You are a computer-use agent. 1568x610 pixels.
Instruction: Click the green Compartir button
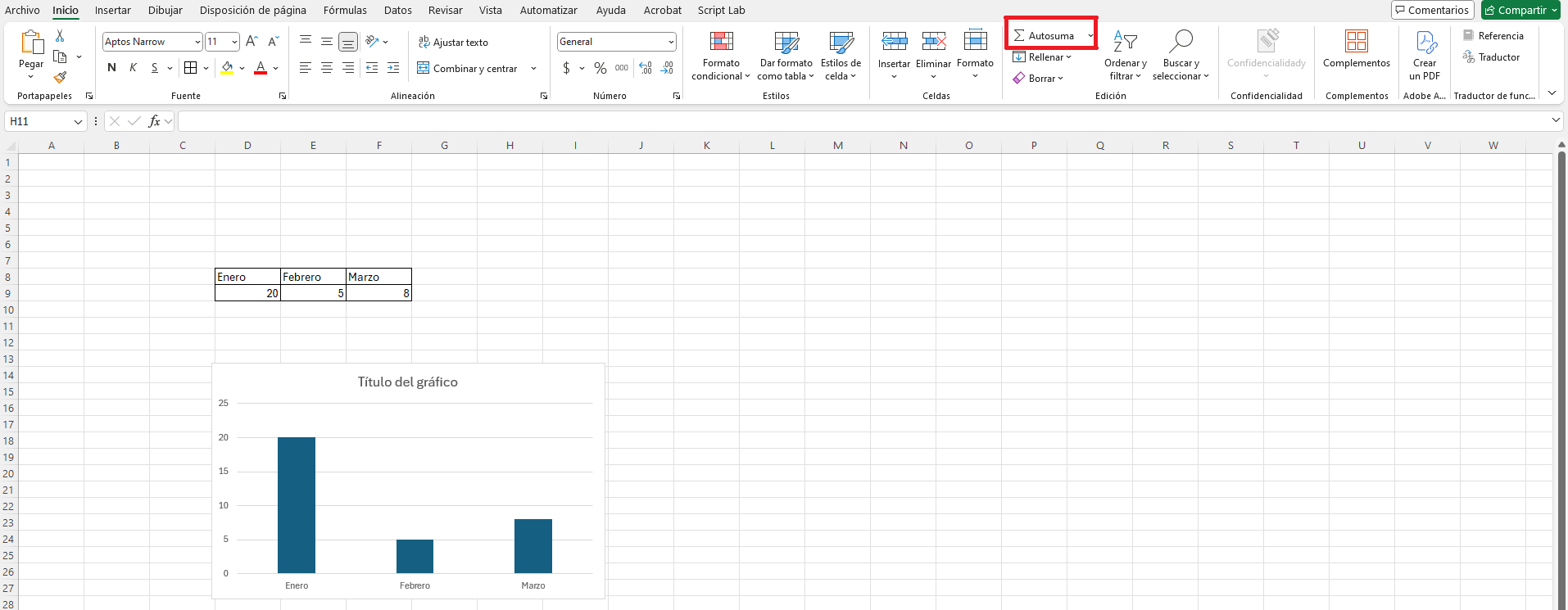click(x=1520, y=10)
